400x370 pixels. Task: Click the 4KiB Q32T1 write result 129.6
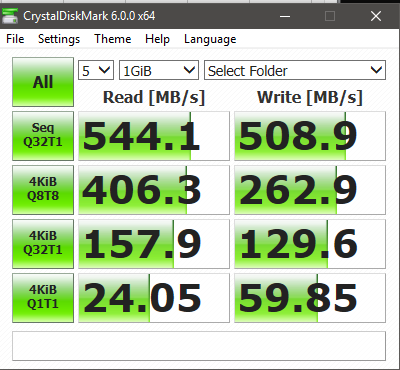pyautogui.click(x=310, y=244)
